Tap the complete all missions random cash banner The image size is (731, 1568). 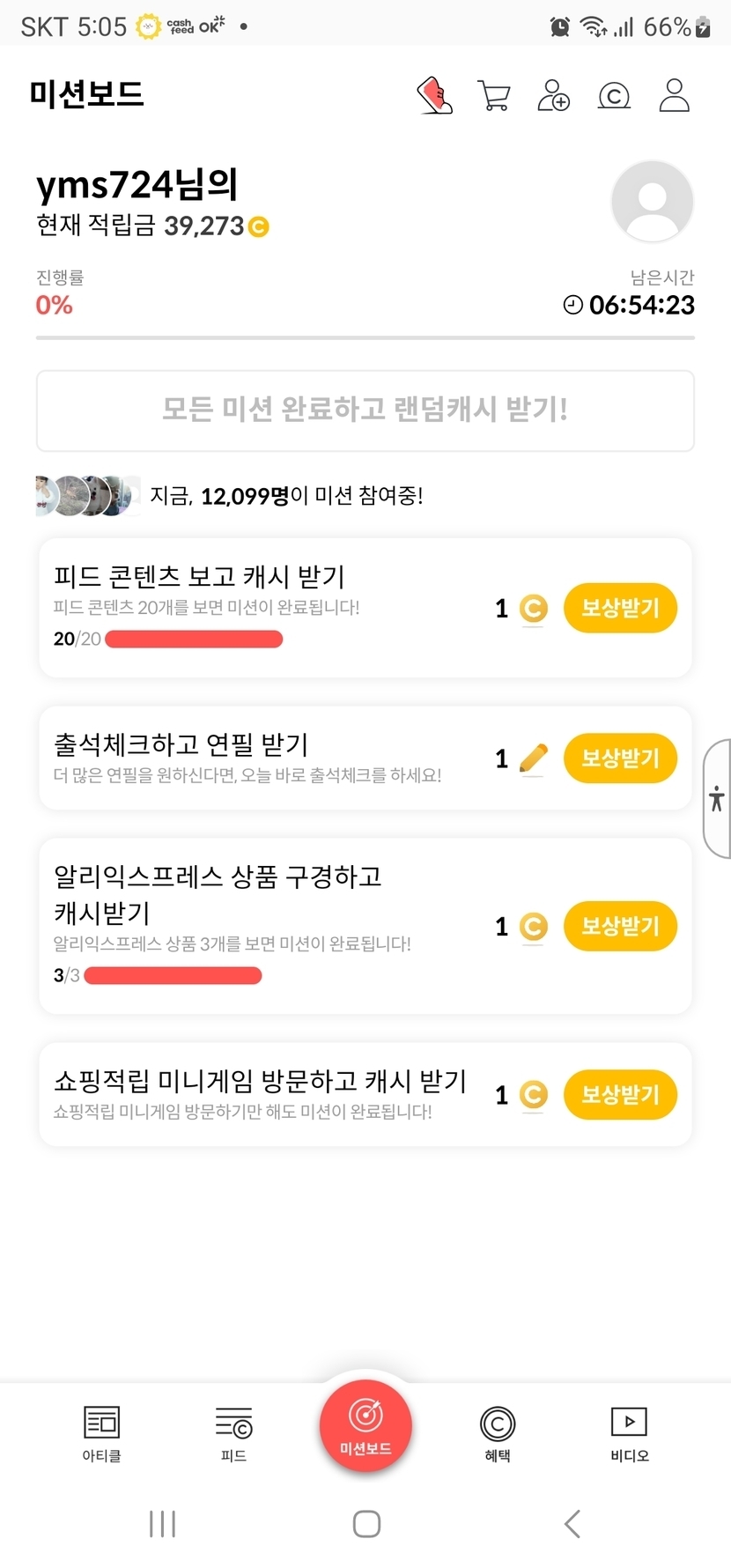click(x=365, y=410)
